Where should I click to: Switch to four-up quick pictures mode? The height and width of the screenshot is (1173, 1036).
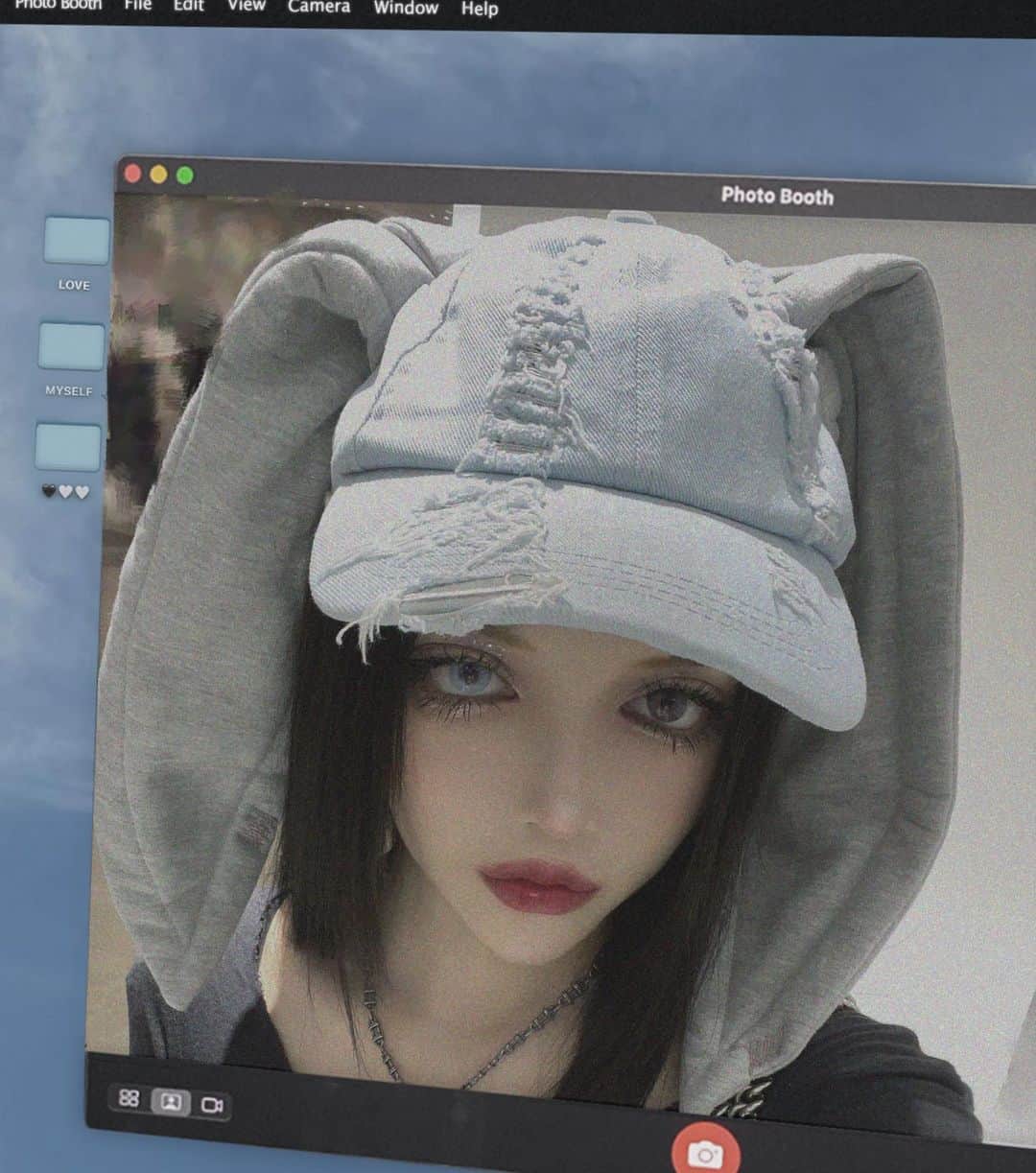coord(129,1097)
